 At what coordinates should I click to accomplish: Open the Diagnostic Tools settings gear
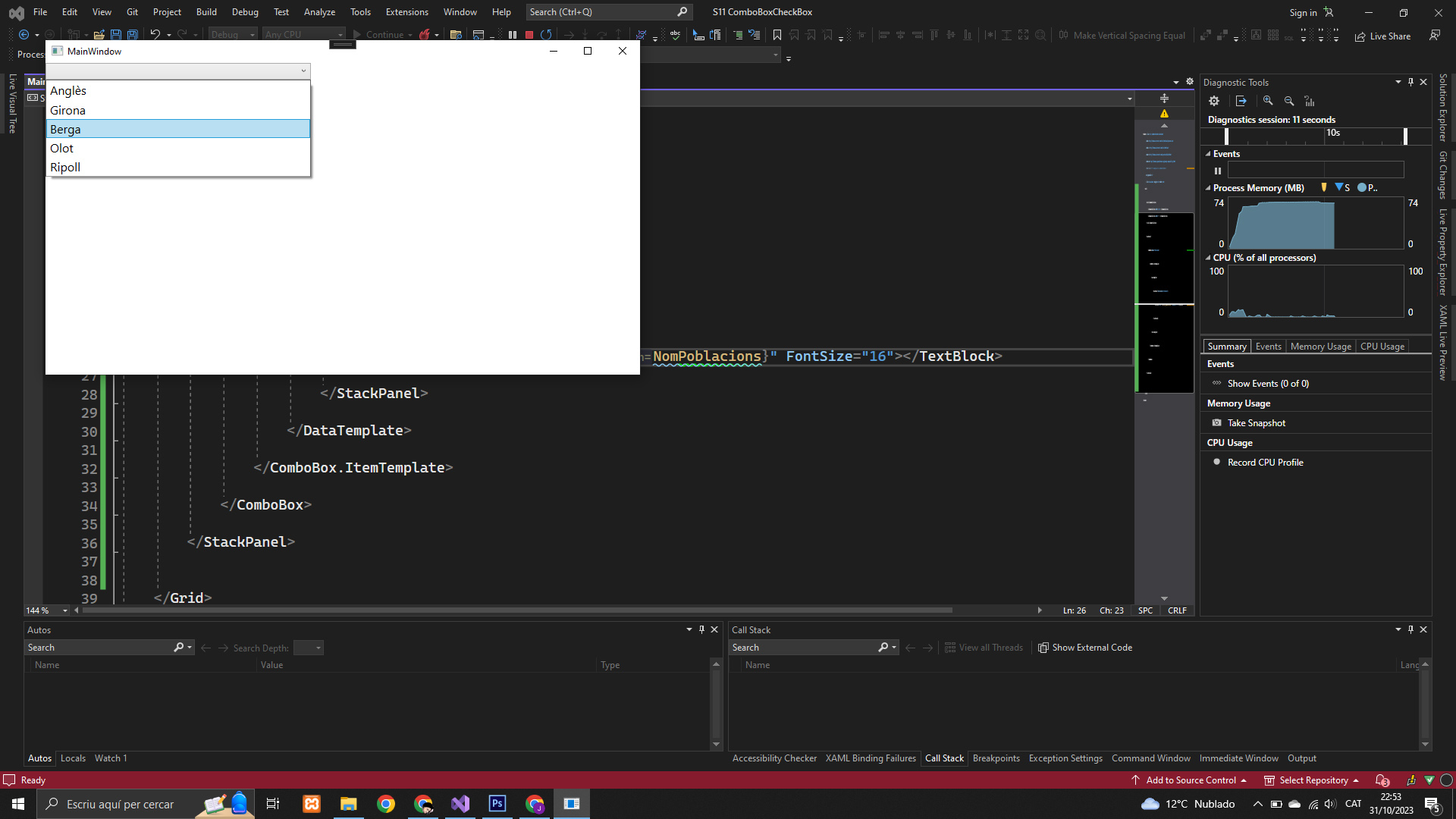point(1214,101)
